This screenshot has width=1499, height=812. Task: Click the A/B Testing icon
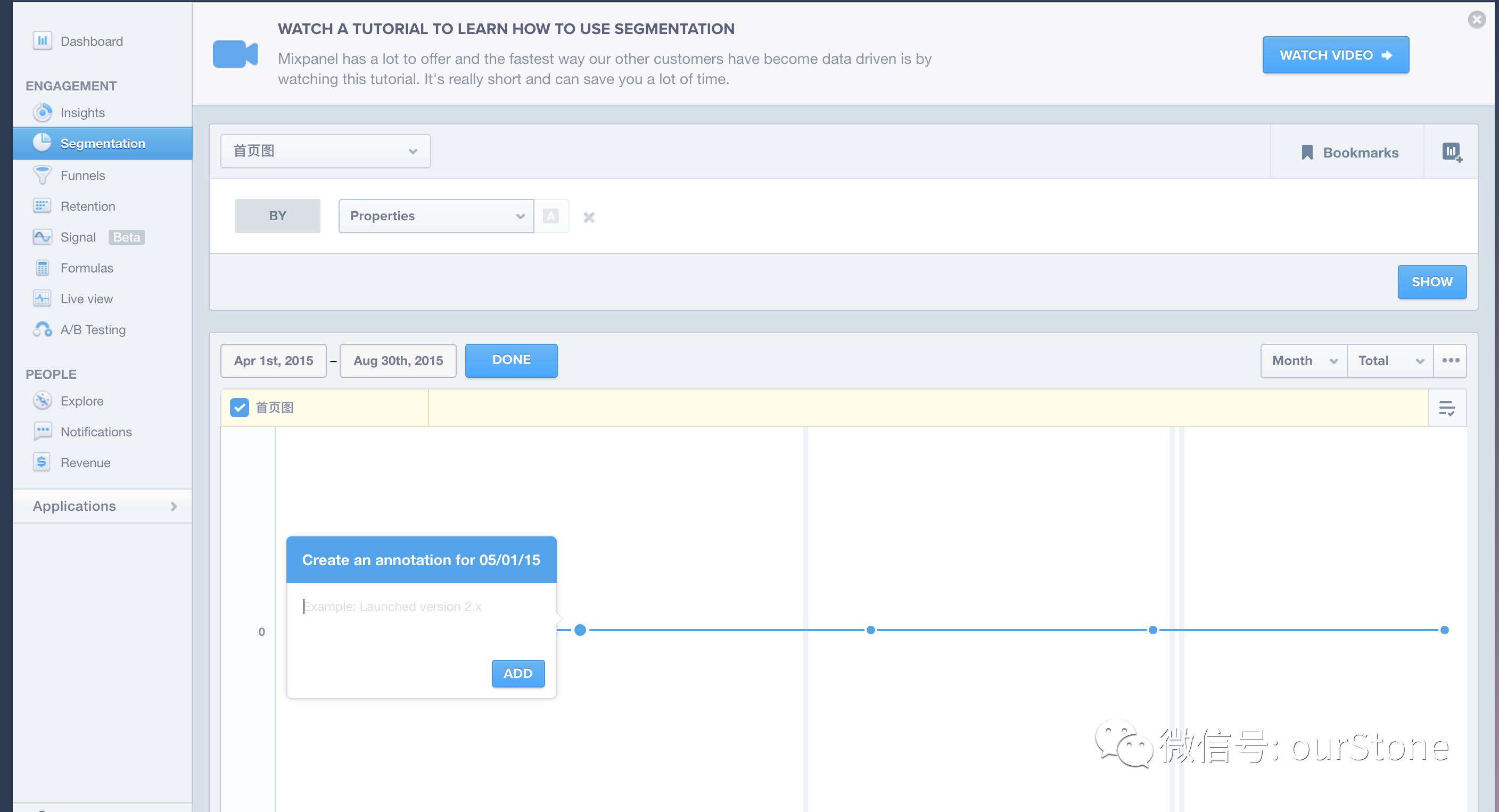point(42,329)
